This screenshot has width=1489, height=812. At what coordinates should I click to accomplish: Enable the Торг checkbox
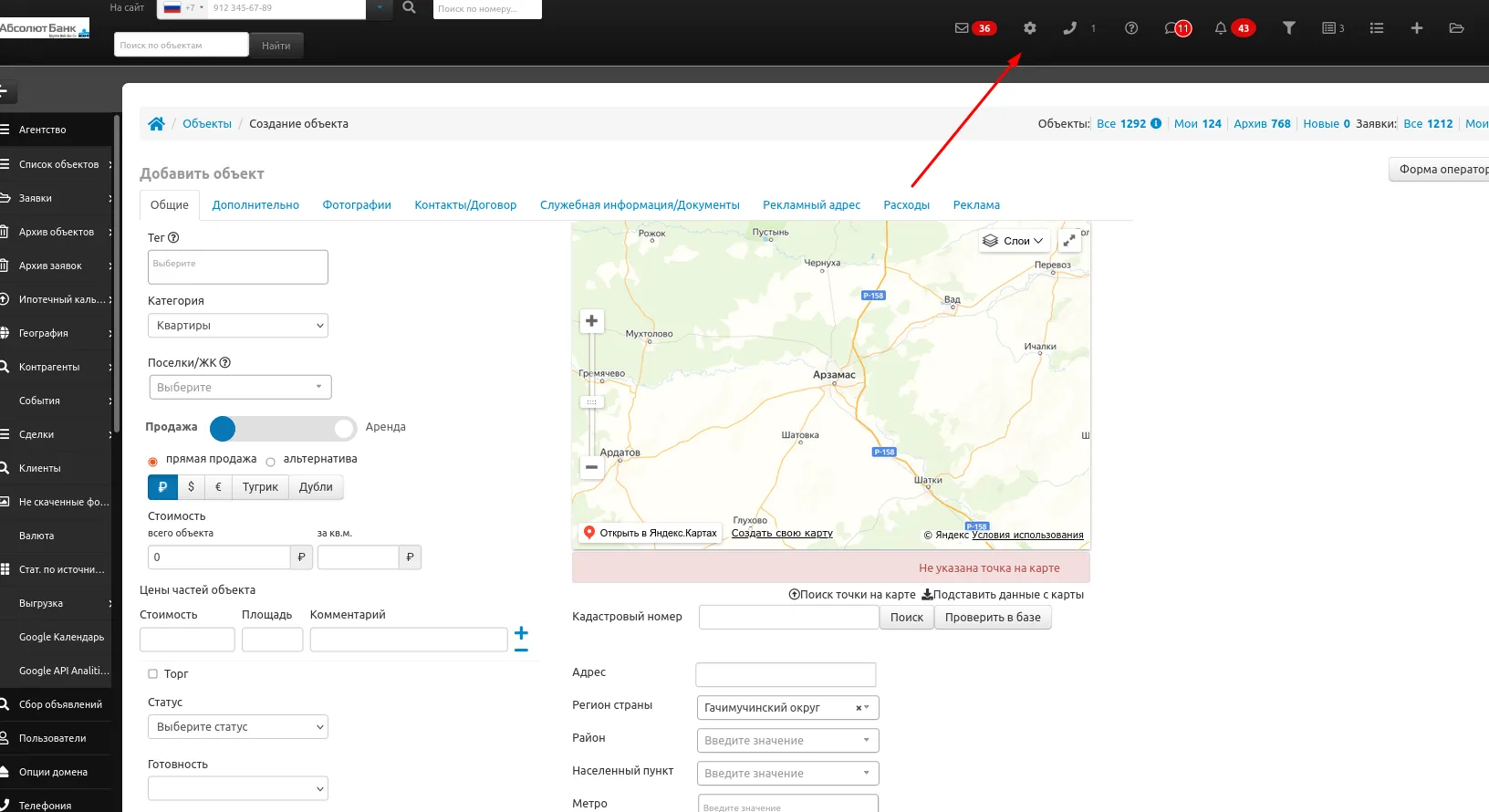152,674
